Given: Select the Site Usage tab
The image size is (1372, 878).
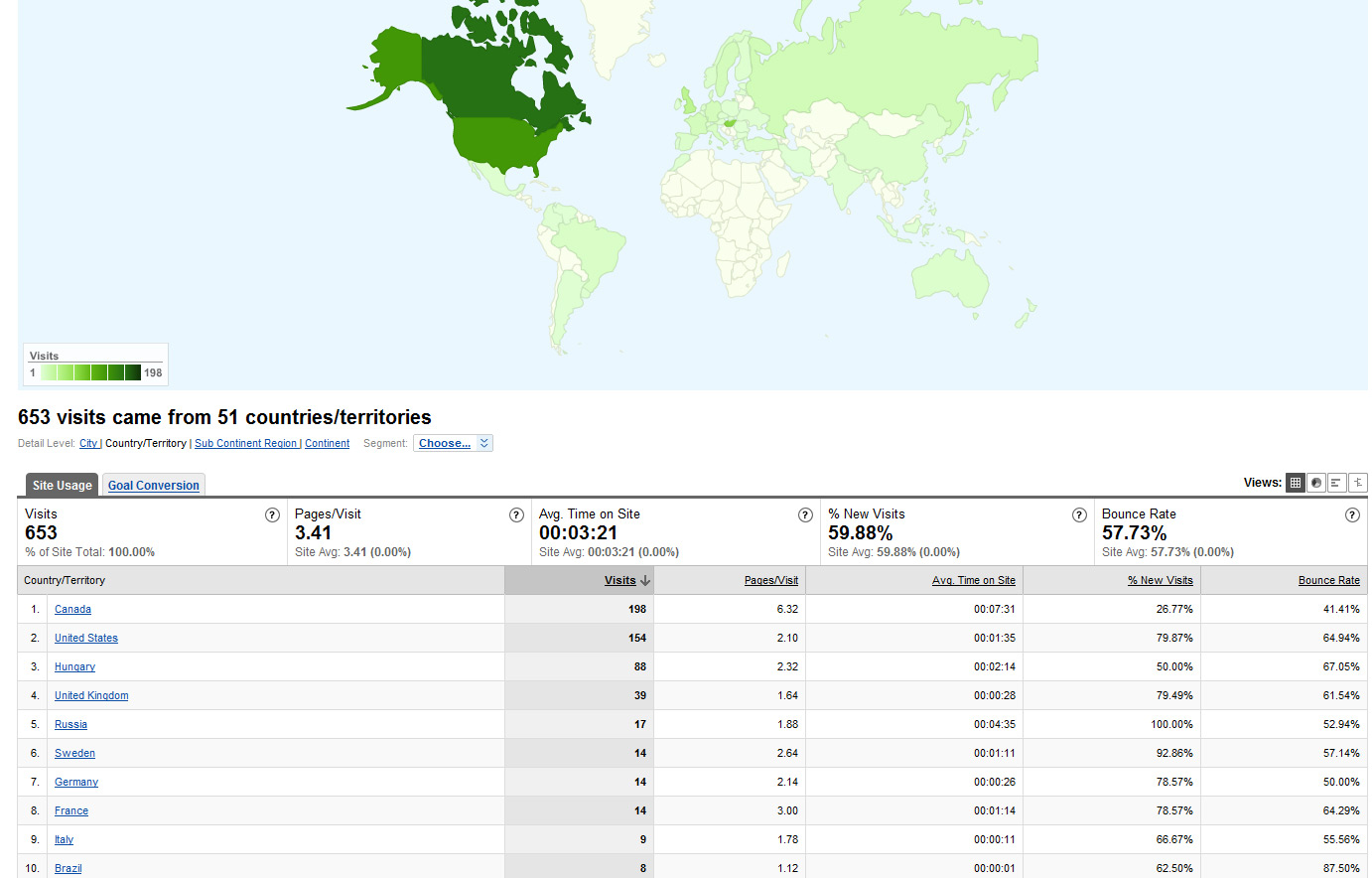Looking at the screenshot, I should click(x=62, y=486).
